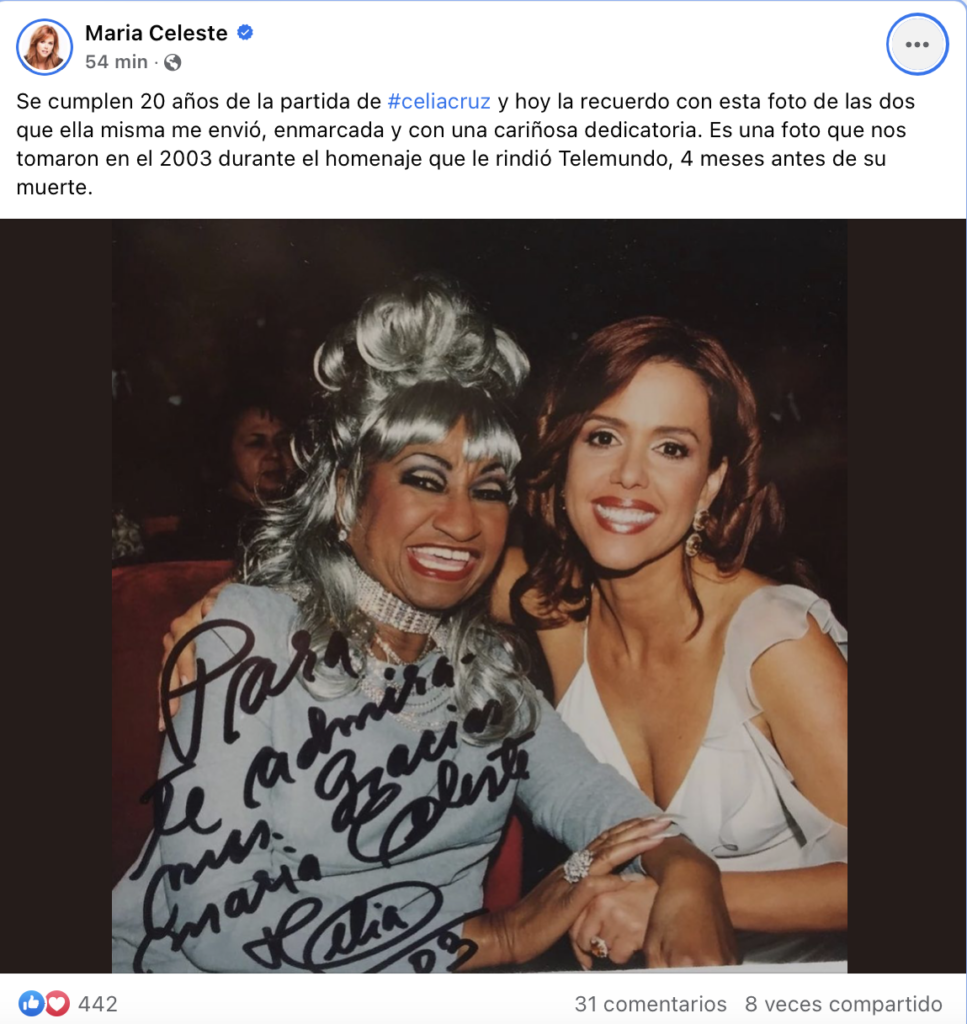Open the three-dots post options menu
The image size is (967, 1024).
pos(917,44)
